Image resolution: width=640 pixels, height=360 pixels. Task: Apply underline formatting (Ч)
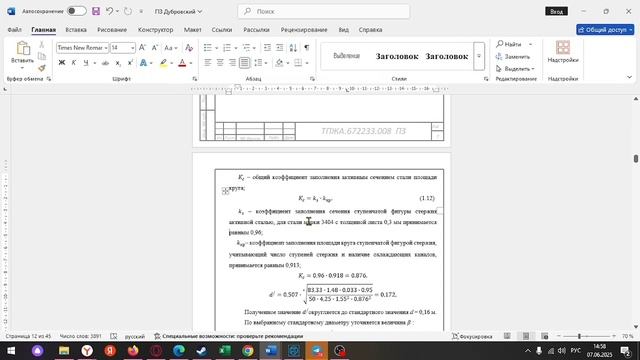[86, 62]
